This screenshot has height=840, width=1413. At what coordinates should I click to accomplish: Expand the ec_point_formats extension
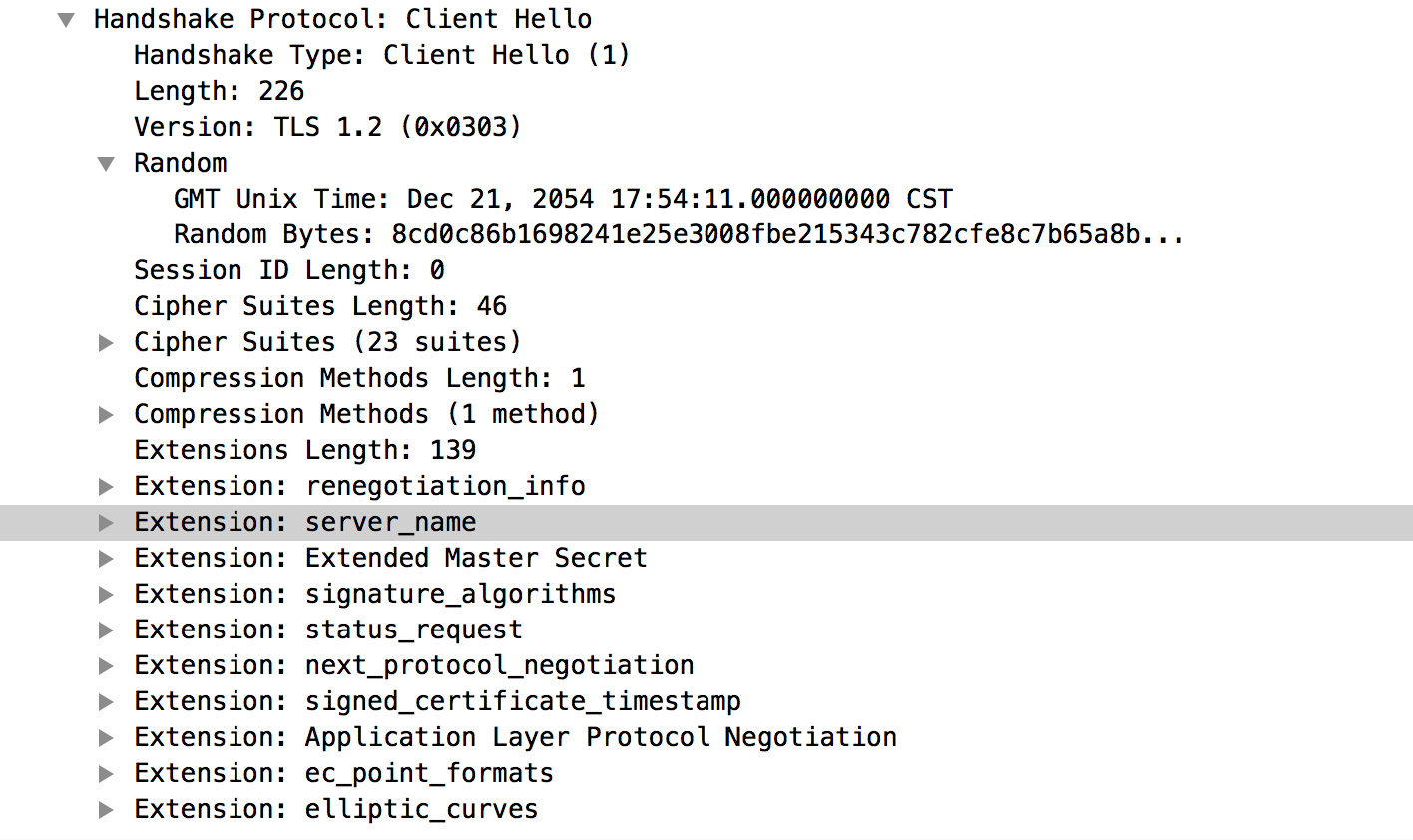click(106, 774)
